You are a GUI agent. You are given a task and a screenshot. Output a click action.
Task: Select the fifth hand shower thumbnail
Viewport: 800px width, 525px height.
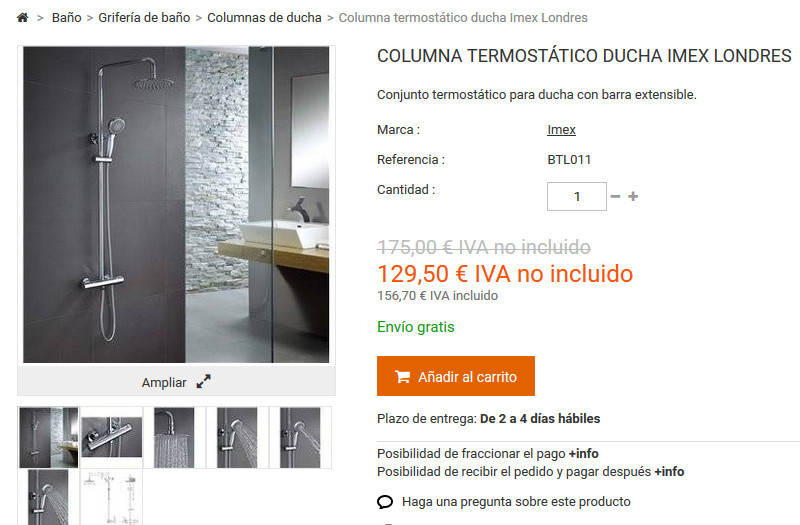(x=300, y=437)
